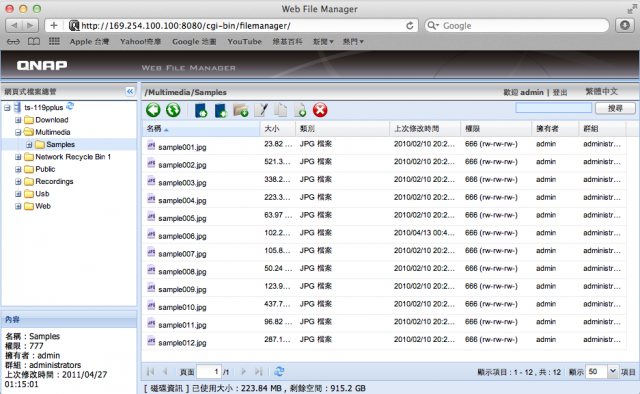Click the browser reload icon in address bar
Screen dimensions: 640x394
point(410,26)
